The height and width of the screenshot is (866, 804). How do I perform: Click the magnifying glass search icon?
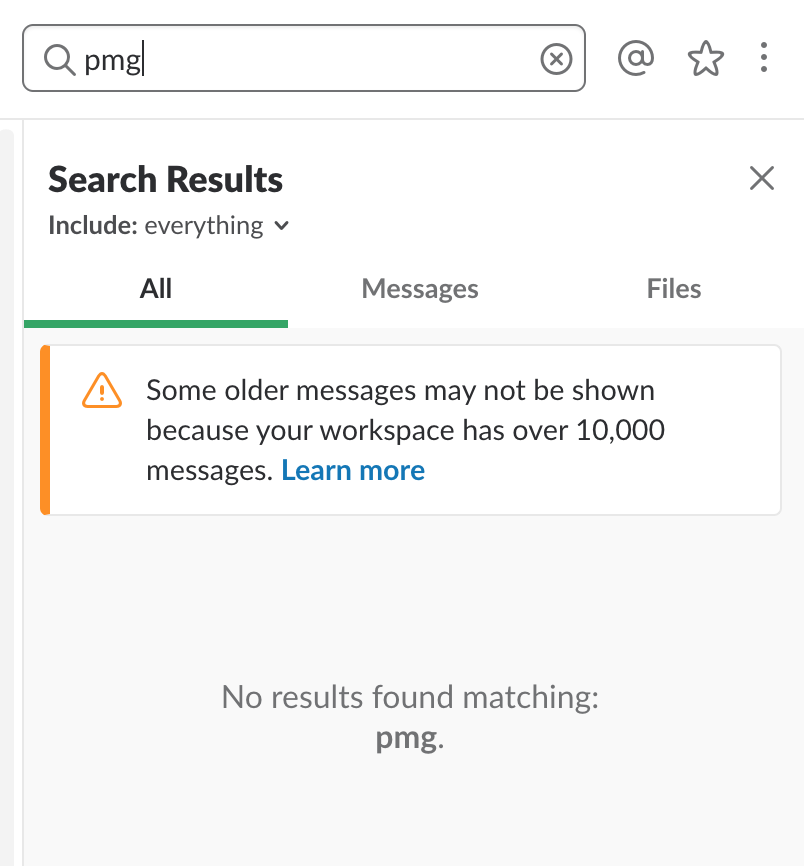click(x=59, y=61)
